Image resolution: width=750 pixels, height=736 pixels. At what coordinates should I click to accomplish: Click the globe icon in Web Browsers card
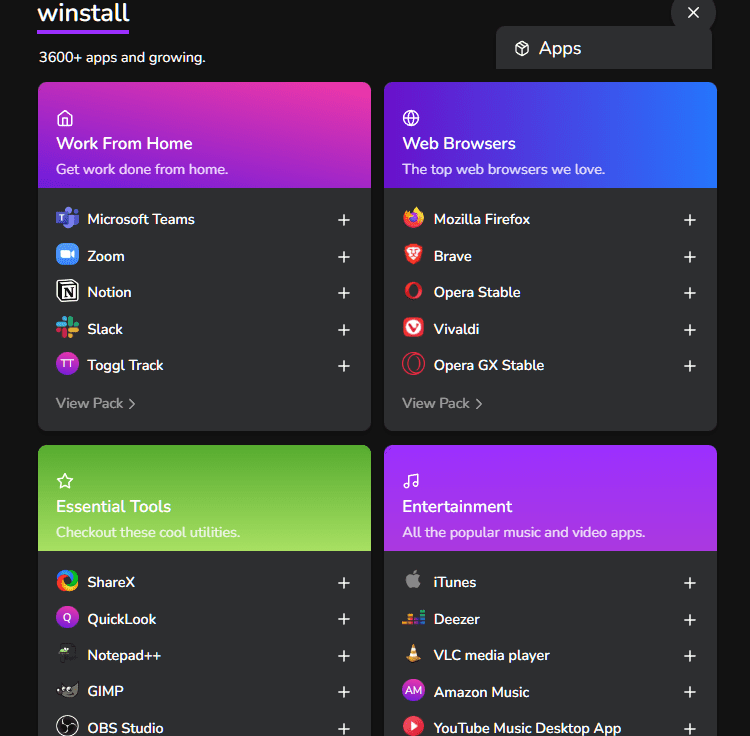pos(411,118)
